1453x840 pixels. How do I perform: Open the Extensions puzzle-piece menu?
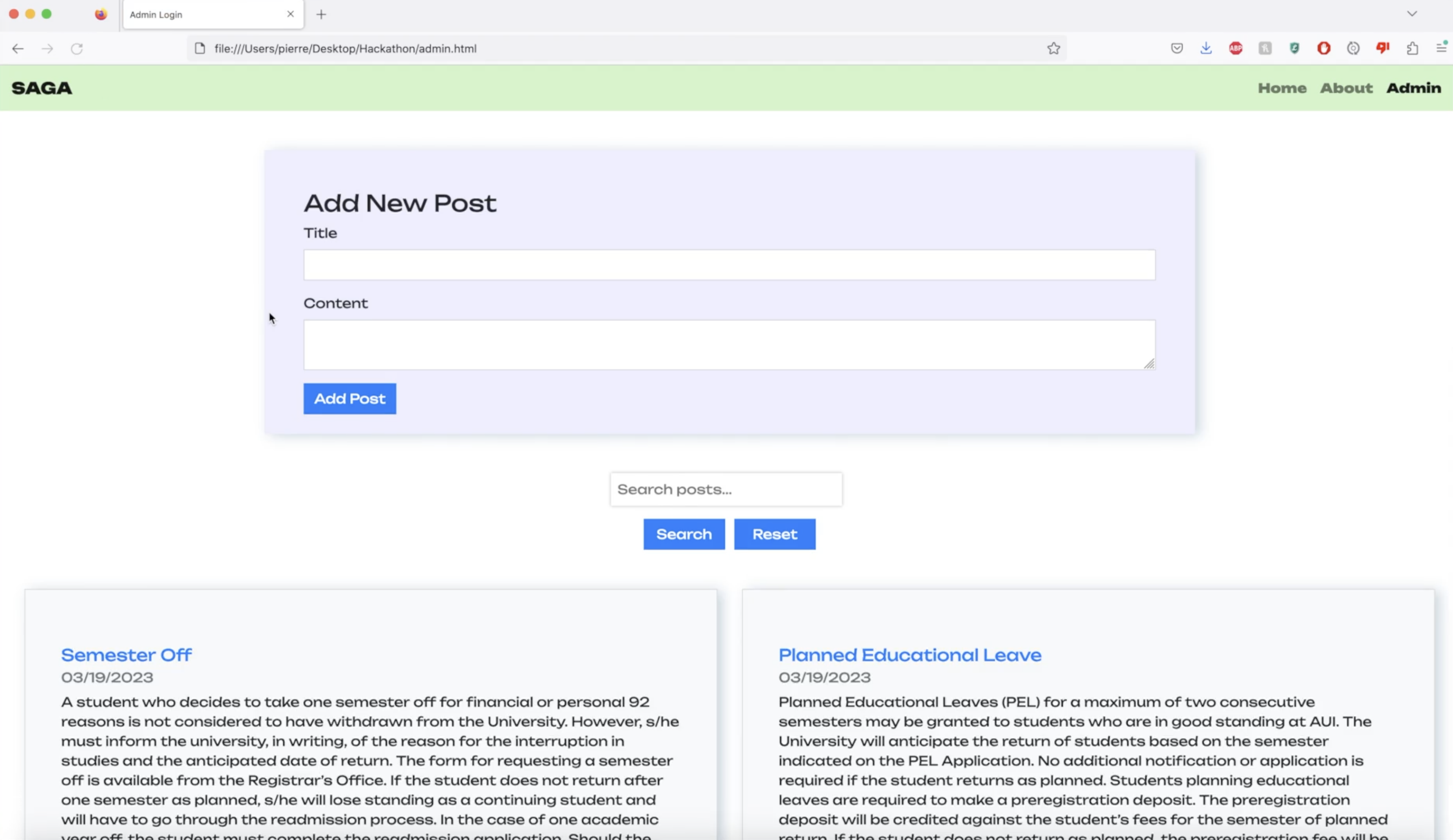[1412, 49]
